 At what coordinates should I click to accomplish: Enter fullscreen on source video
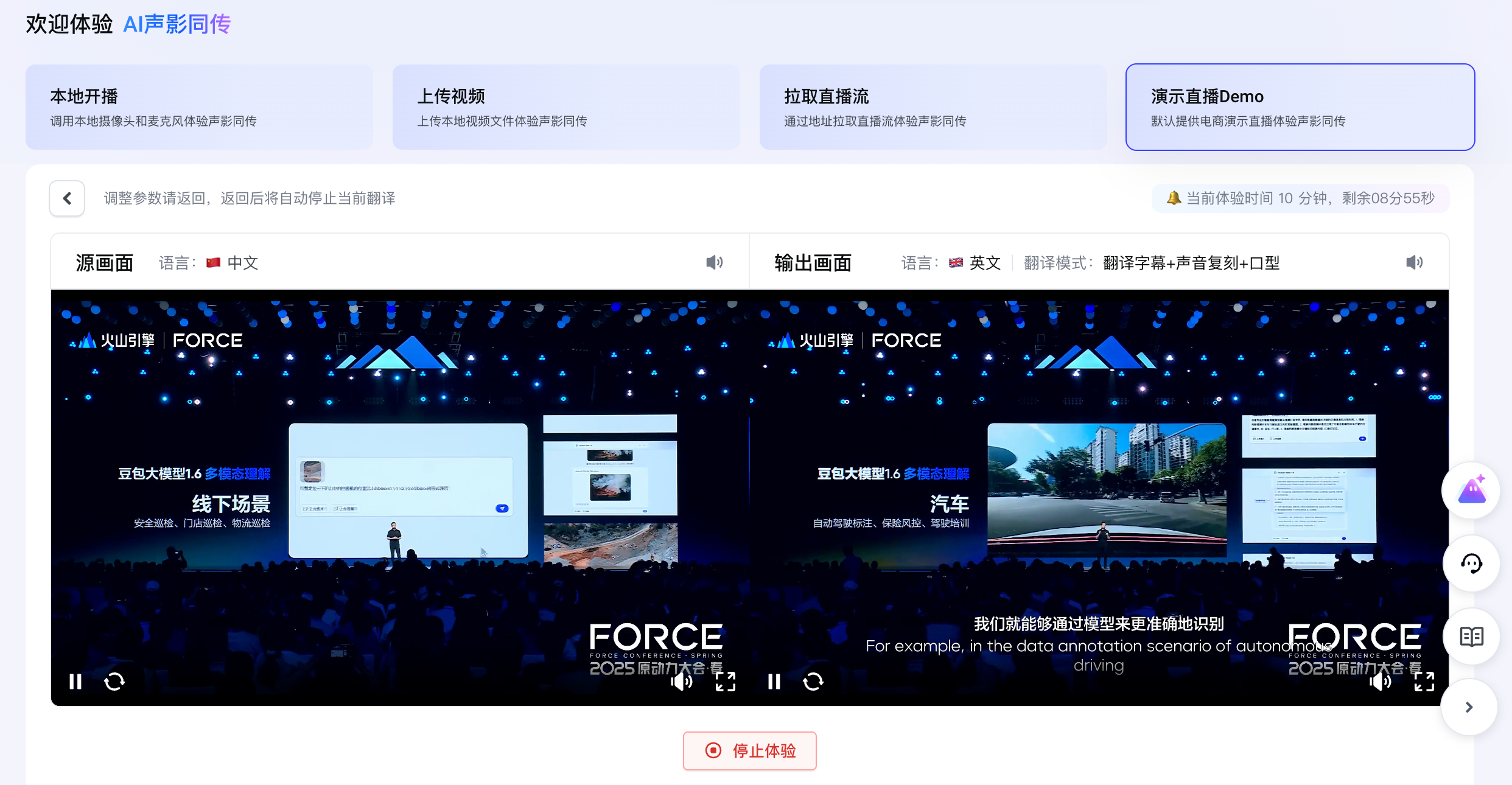(x=726, y=682)
